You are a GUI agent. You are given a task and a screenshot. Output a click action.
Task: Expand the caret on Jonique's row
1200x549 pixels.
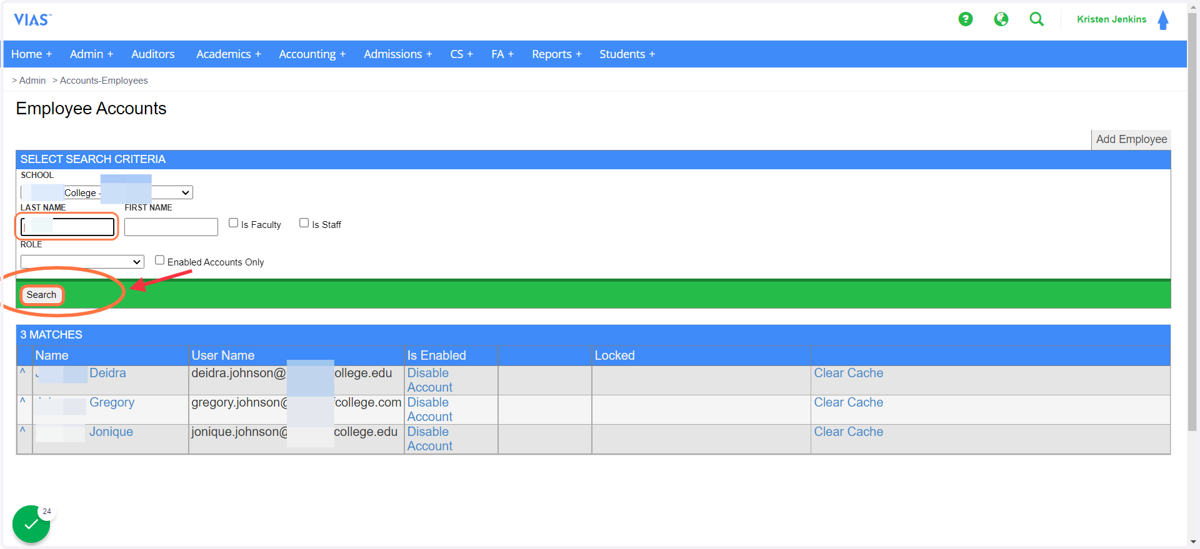click(x=23, y=432)
